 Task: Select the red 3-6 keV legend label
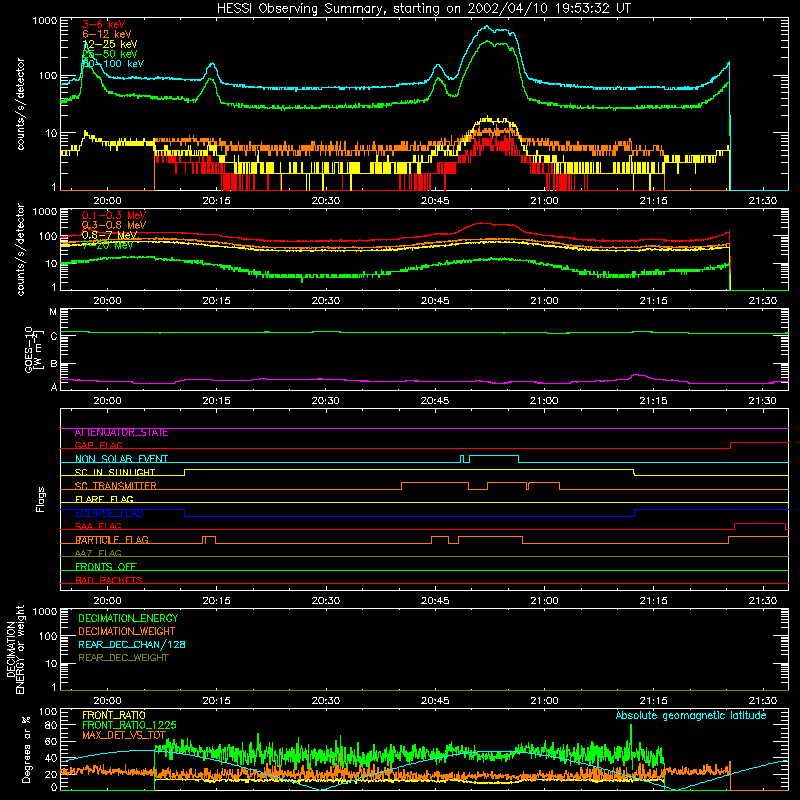(x=104, y=24)
